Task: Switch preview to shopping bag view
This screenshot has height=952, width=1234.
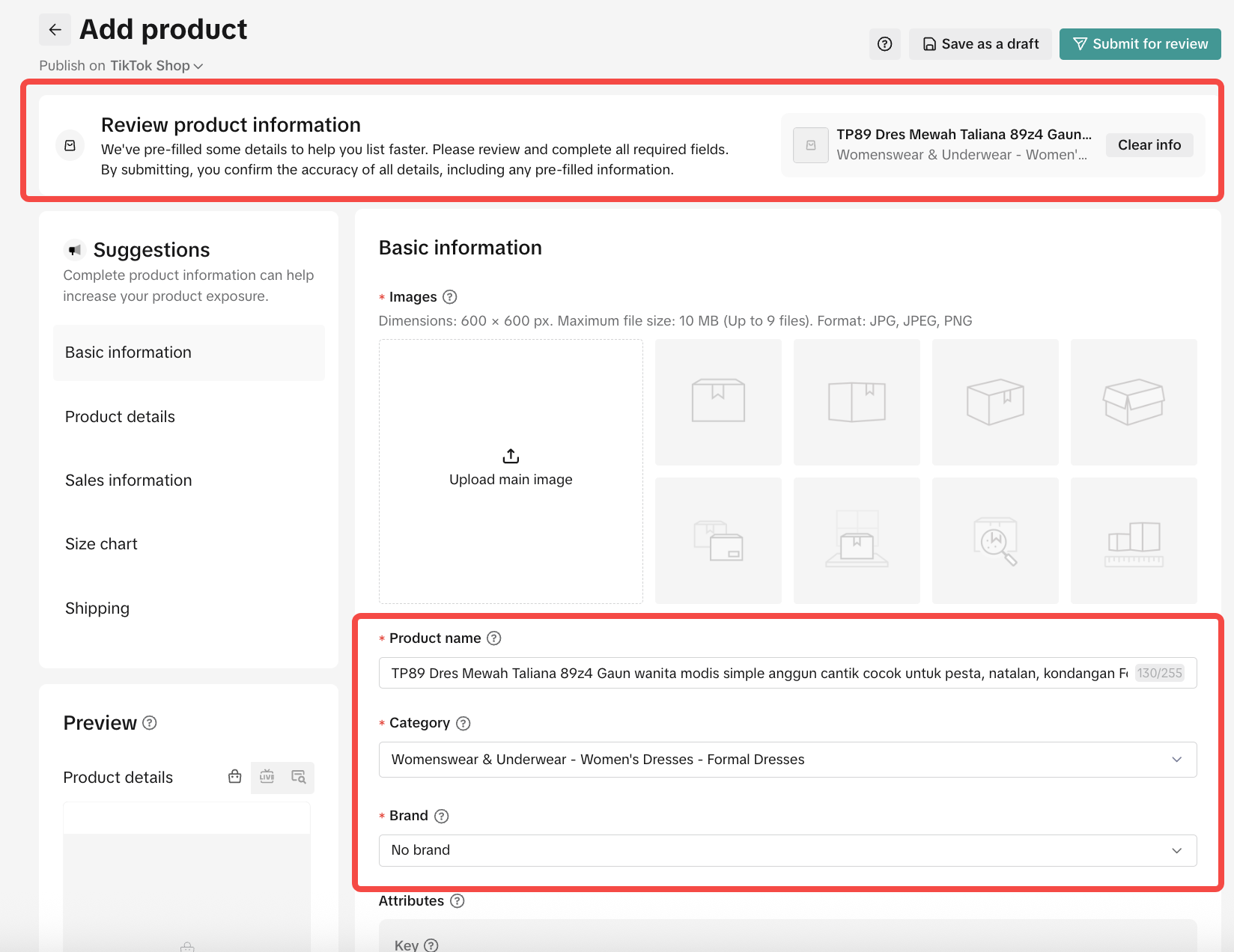Action: [235, 777]
